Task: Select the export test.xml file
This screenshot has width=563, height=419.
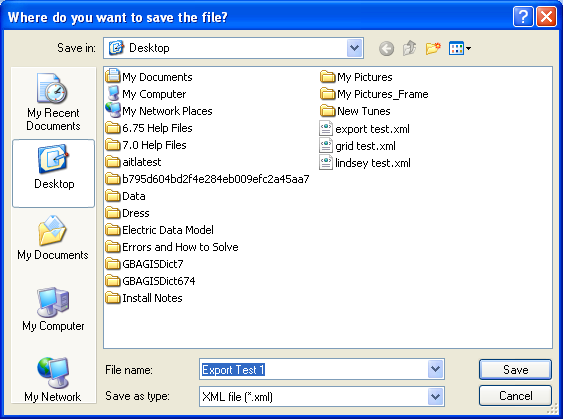Action: (x=364, y=129)
